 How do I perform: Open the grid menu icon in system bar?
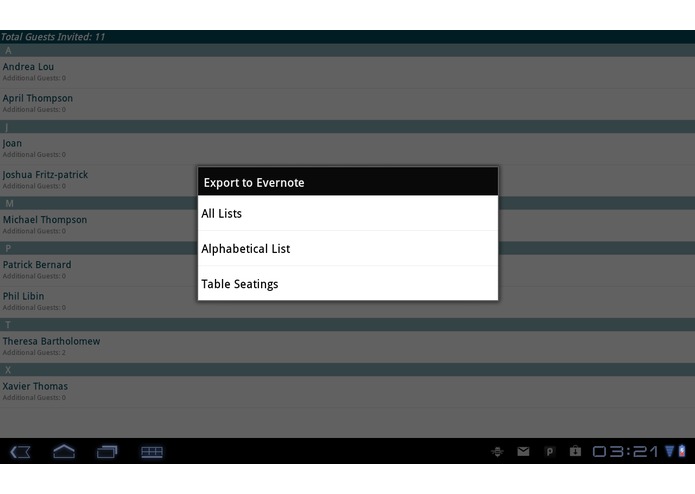[x=152, y=452]
